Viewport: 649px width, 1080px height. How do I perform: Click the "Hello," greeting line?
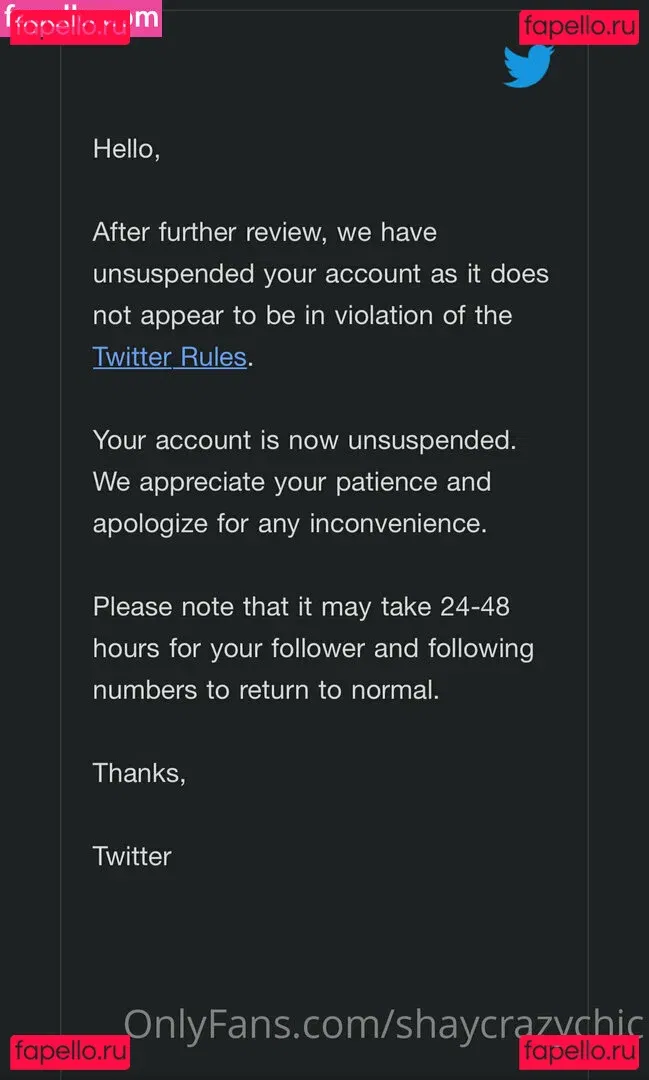pos(126,149)
